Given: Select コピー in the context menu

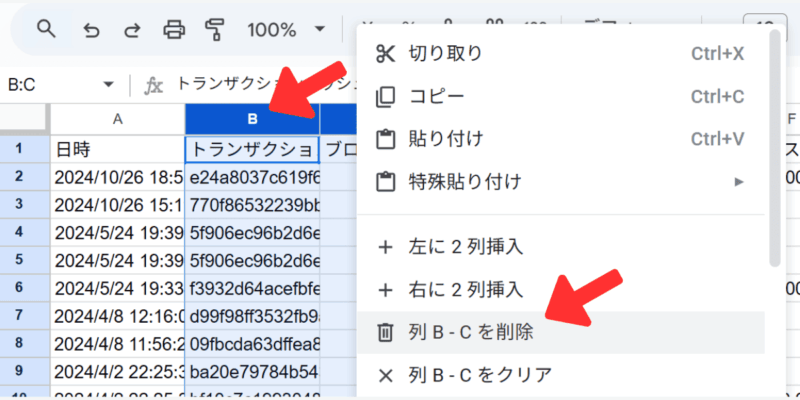Looking at the screenshot, I should pos(561,96).
